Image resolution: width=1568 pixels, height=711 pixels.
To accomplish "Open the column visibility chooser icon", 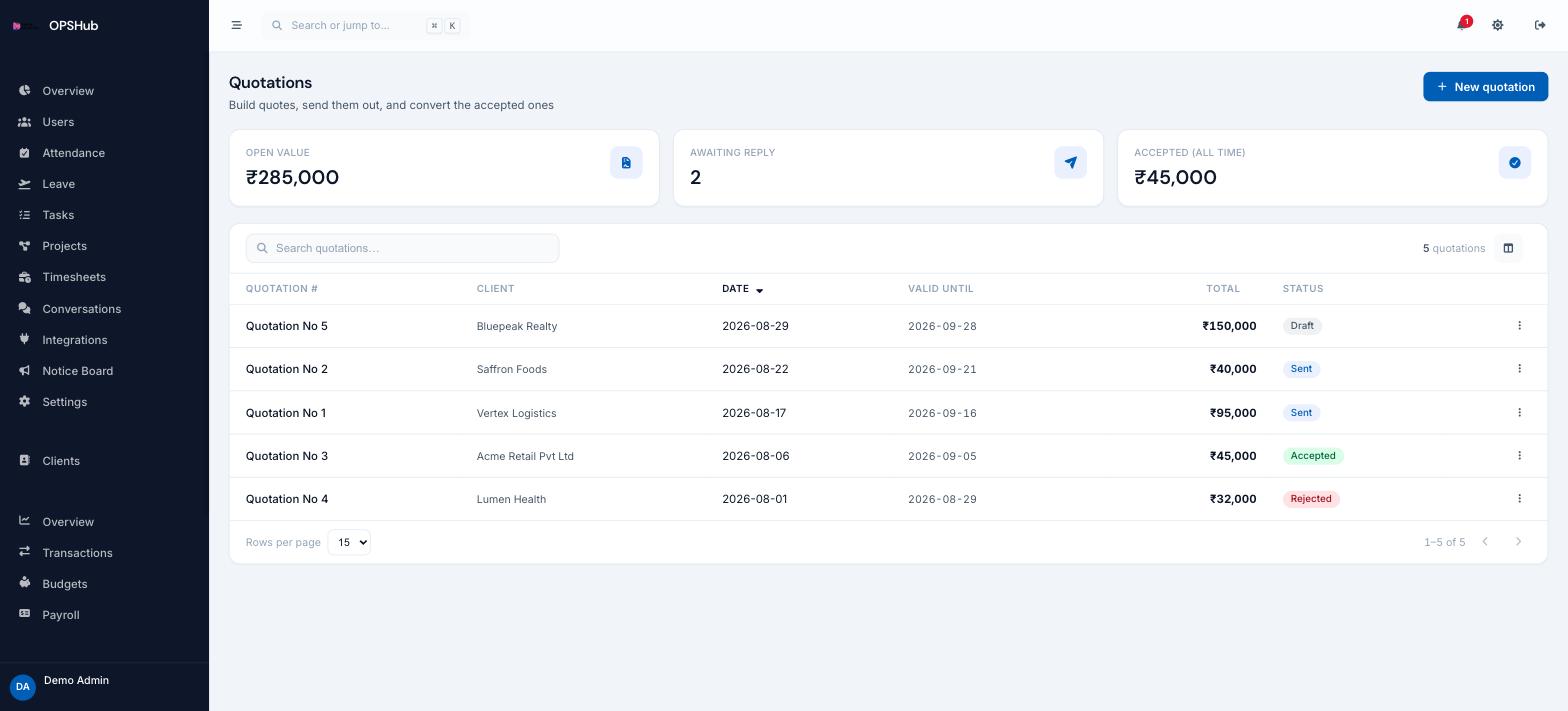I will tap(1508, 248).
